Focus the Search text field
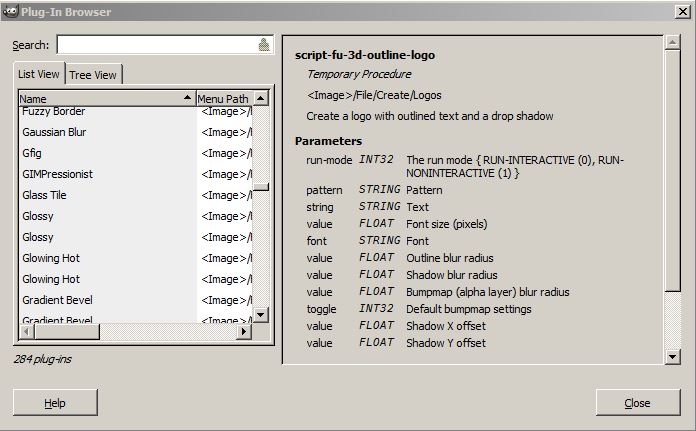Viewport: 696px width, 431px height. 165,45
